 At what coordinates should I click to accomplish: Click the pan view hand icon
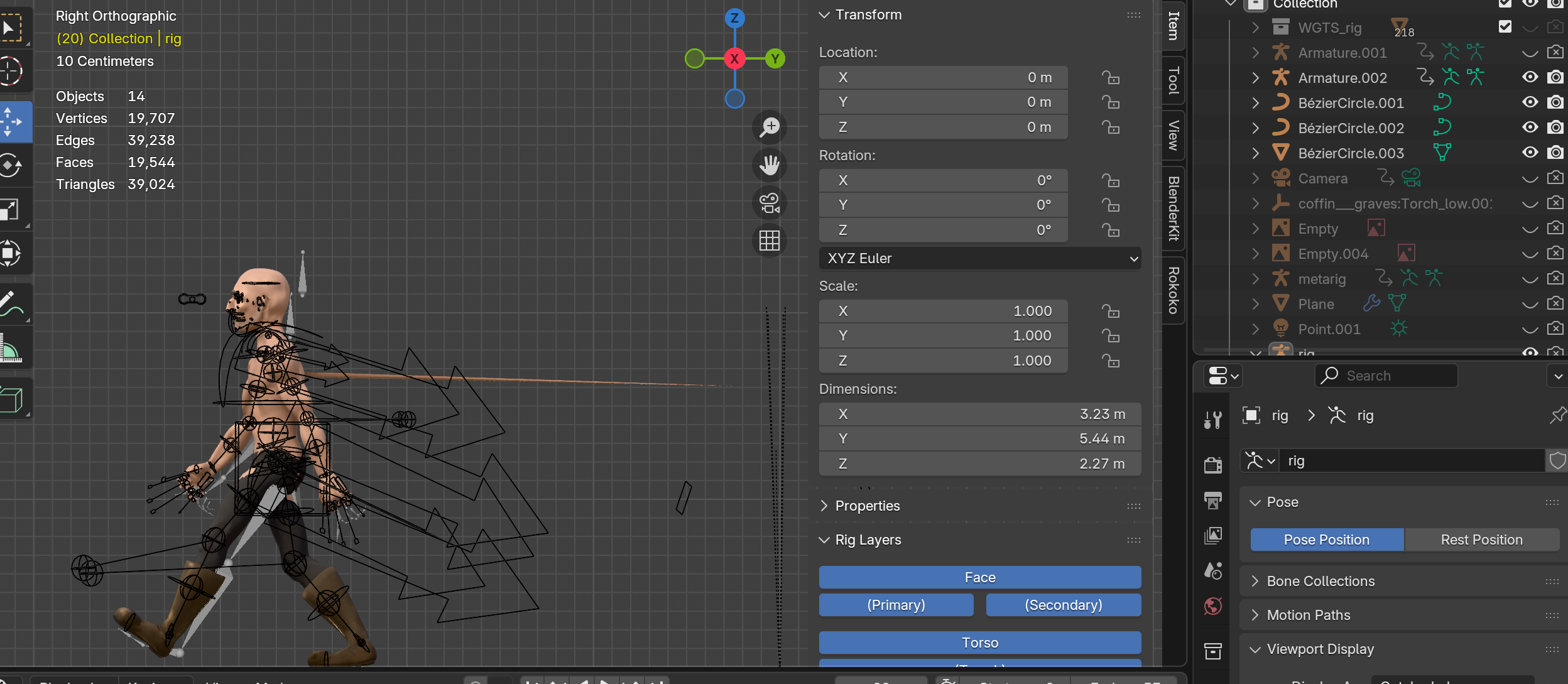click(x=770, y=165)
